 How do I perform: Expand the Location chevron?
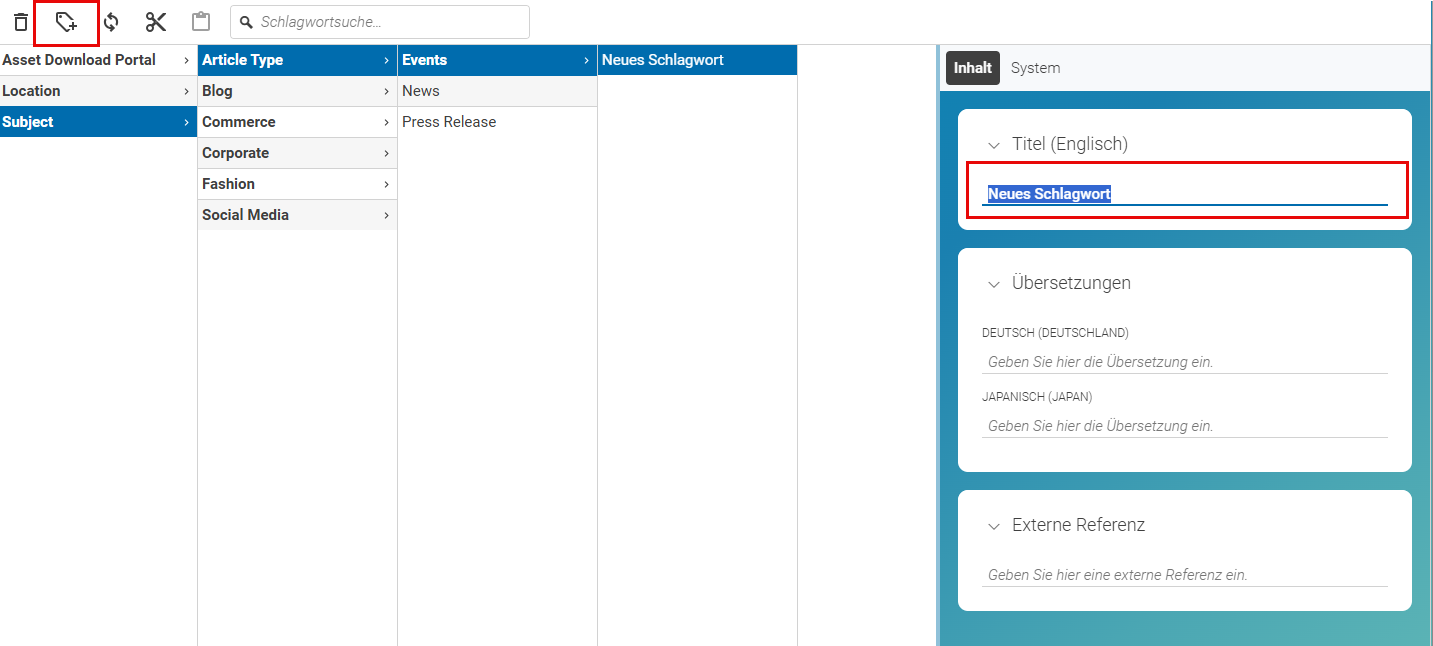[186, 92]
